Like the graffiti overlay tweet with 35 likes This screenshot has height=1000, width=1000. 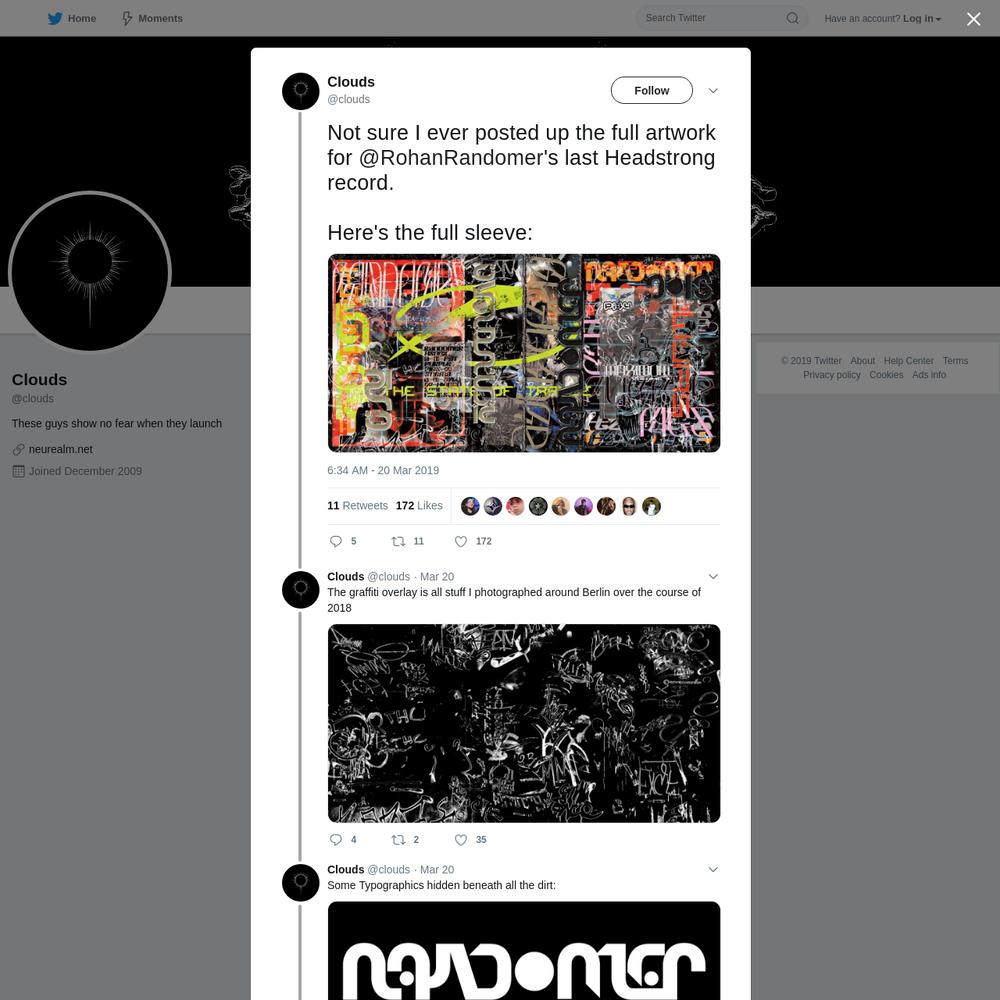pyautogui.click(x=460, y=840)
